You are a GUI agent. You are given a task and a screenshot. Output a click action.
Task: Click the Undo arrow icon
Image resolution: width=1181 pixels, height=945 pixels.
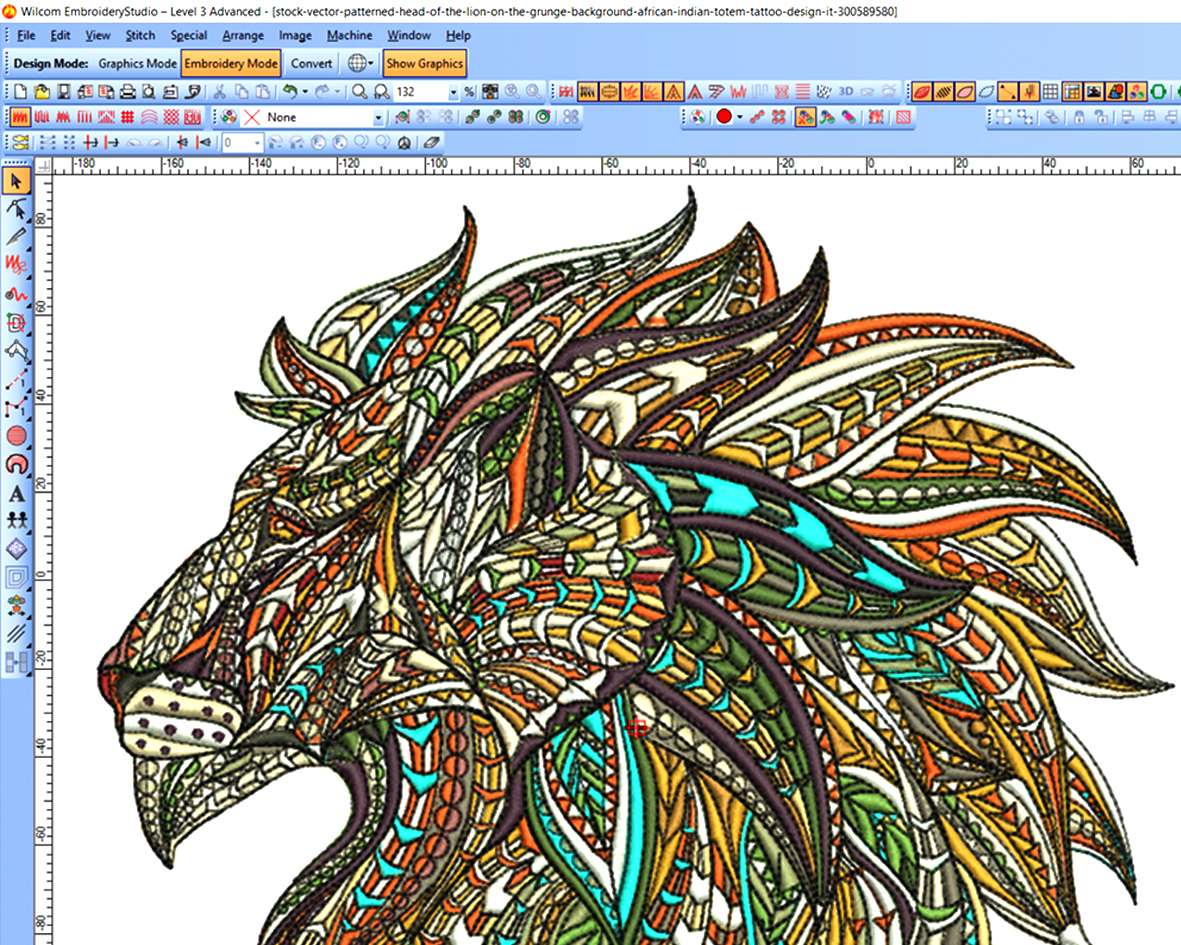290,92
